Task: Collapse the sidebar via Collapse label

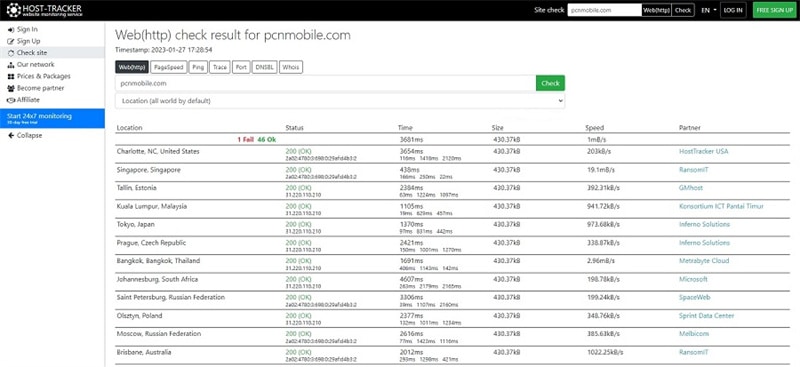Action: (x=30, y=136)
